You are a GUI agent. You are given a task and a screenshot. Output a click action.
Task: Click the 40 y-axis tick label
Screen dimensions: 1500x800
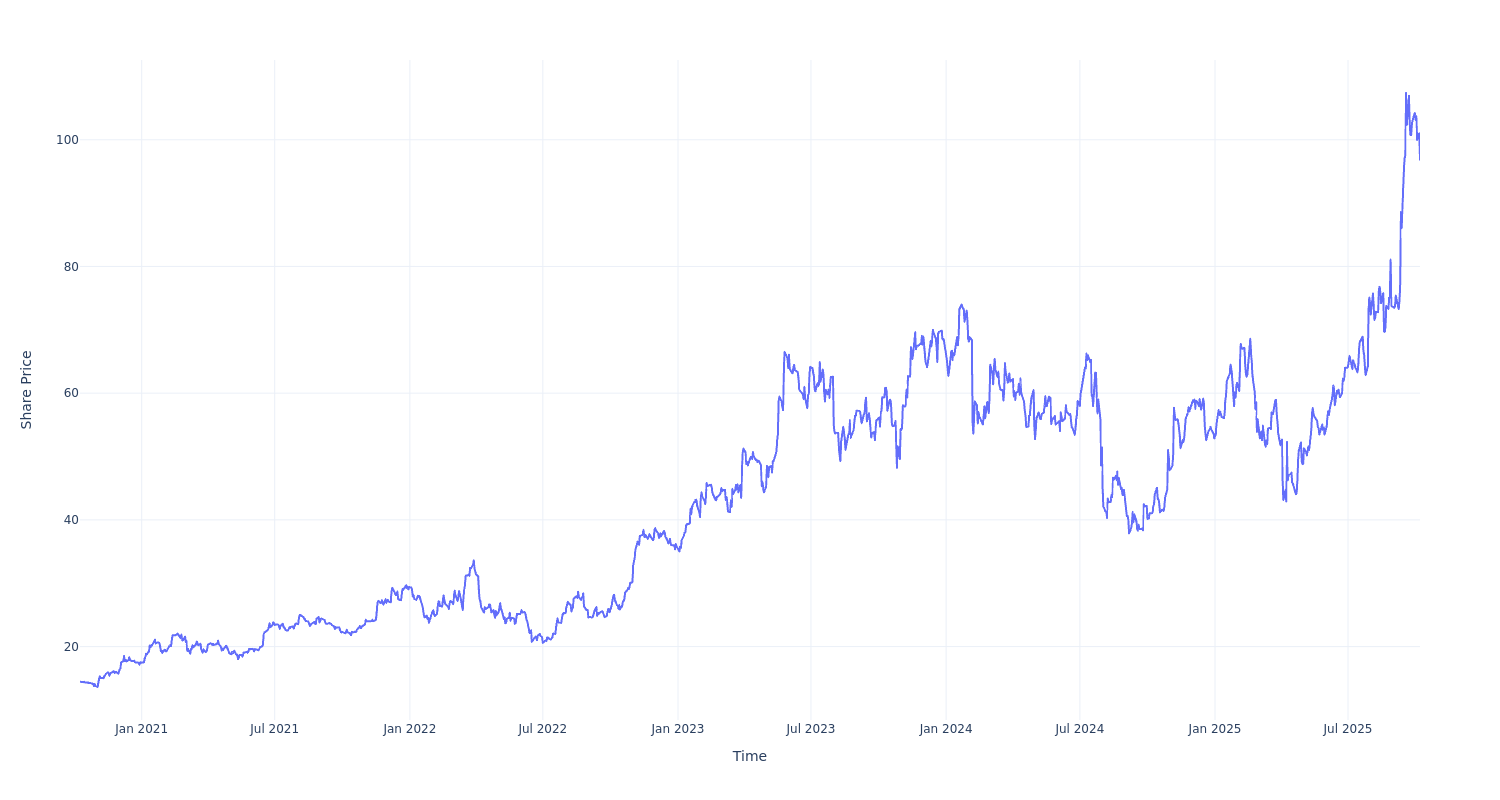pyautogui.click(x=70, y=520)
